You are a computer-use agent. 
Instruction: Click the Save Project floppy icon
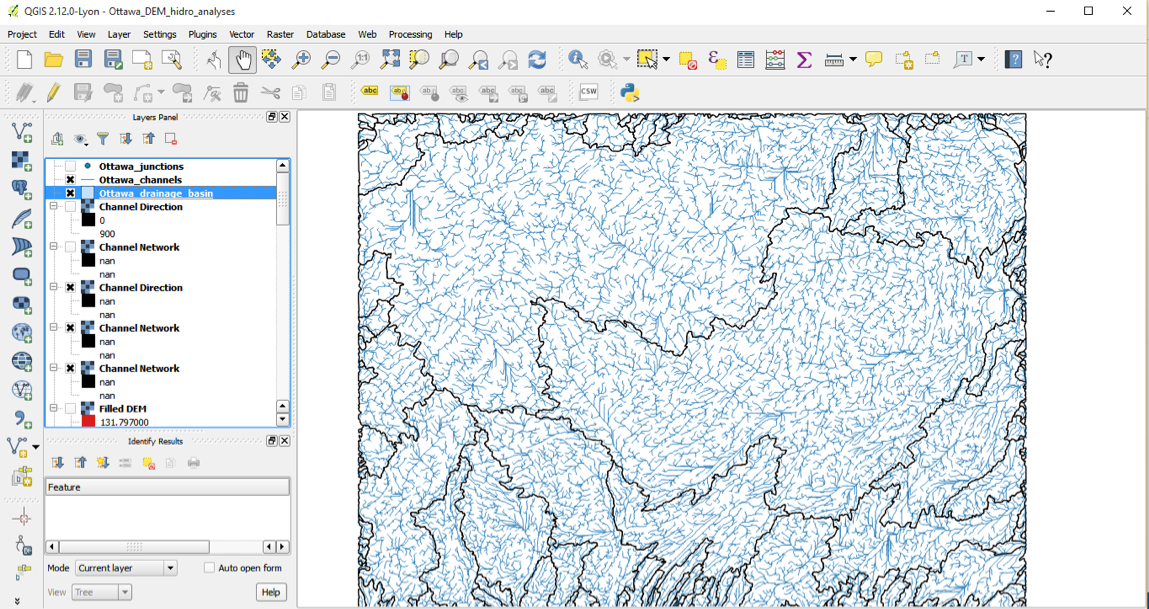(84, 60)
